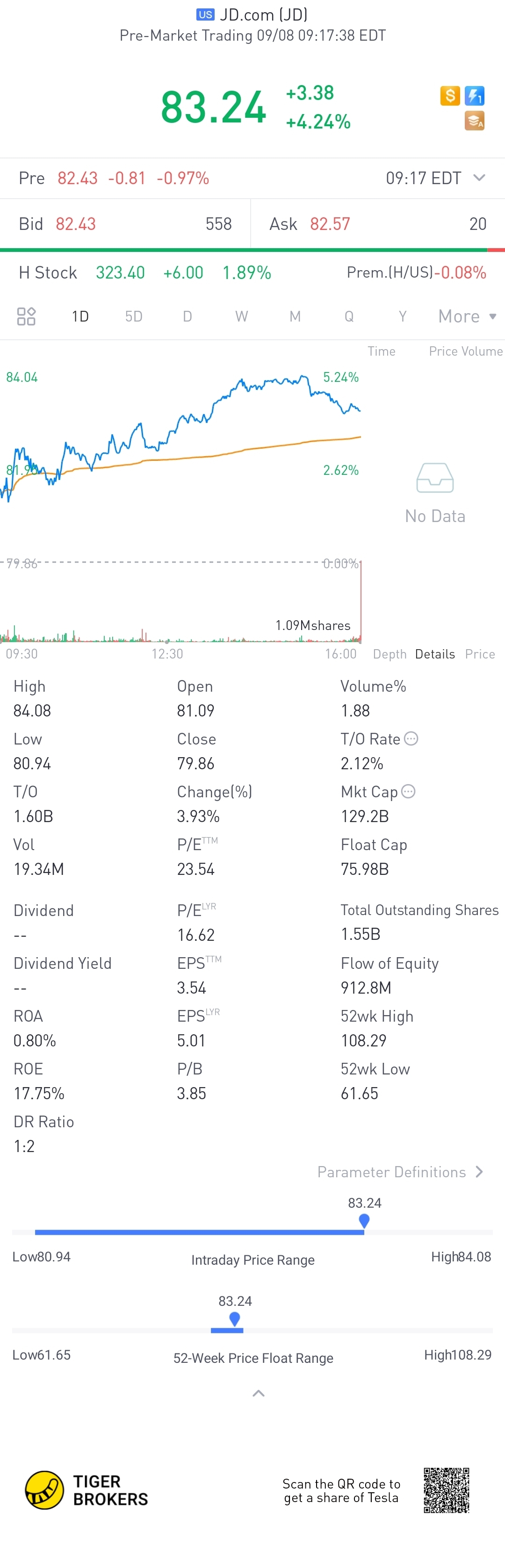Screen dimensions: 505x1568
Task: Tap the intraday price chart line
Action: coord(180,438)
